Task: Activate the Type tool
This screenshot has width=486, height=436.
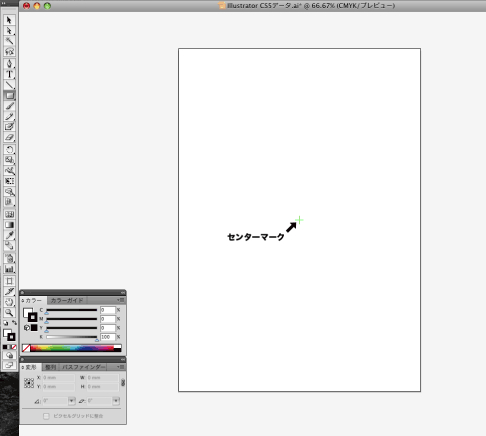Action: click(9, 74)
